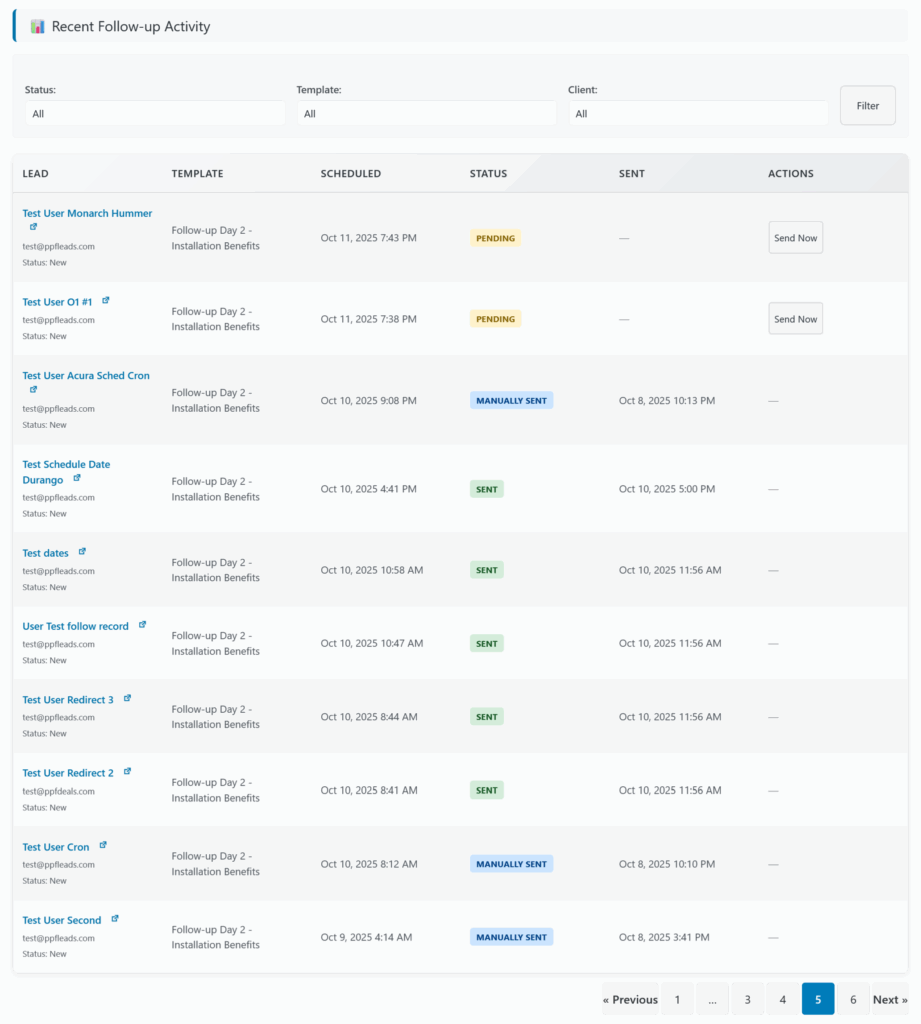The image size is (921, 1024).
Task: Click the Filter button
Action: click(x=867, y=106)
